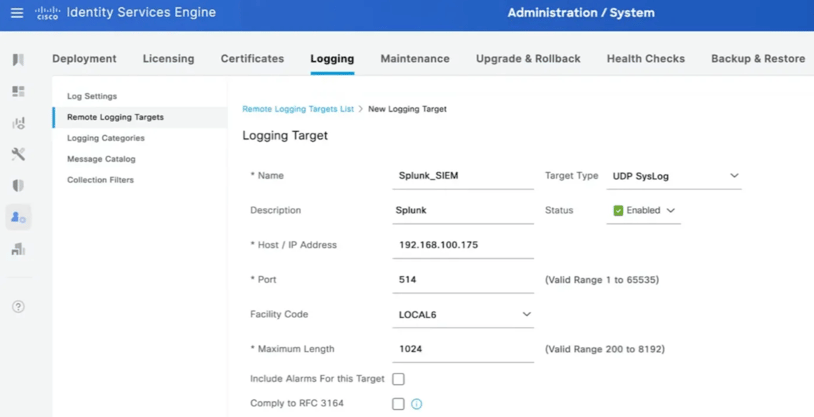
Task: Click the Description field containing Splunk
Action: pyautogui.click(x=463, y=210)
